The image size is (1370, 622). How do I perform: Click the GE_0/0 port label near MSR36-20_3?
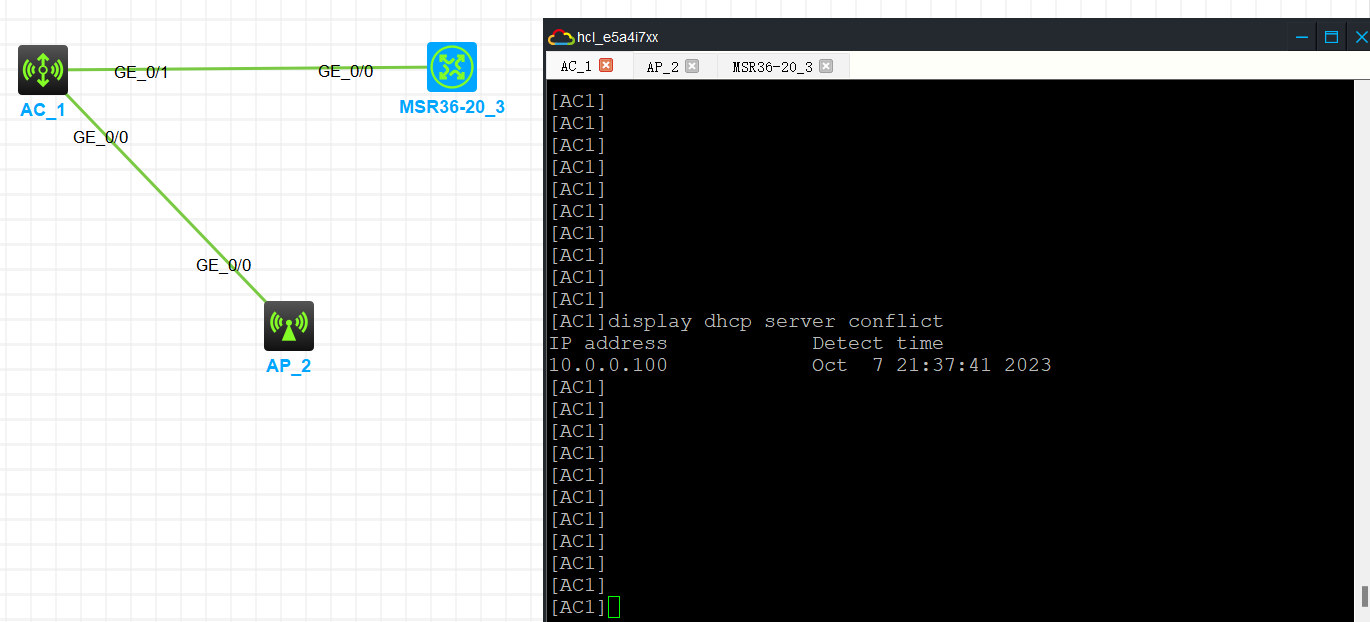(346, 71)
